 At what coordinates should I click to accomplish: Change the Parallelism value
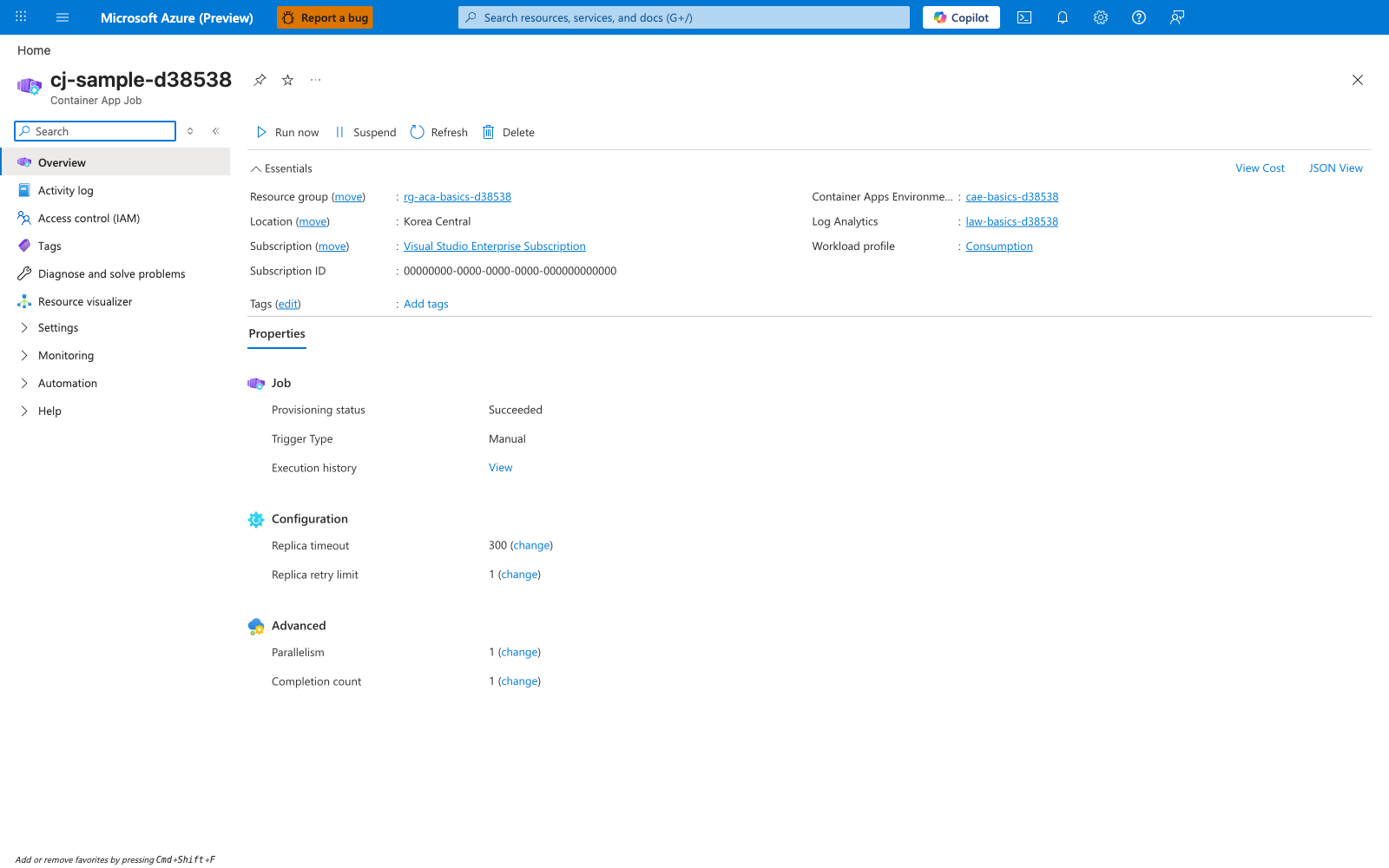point(519,652)
